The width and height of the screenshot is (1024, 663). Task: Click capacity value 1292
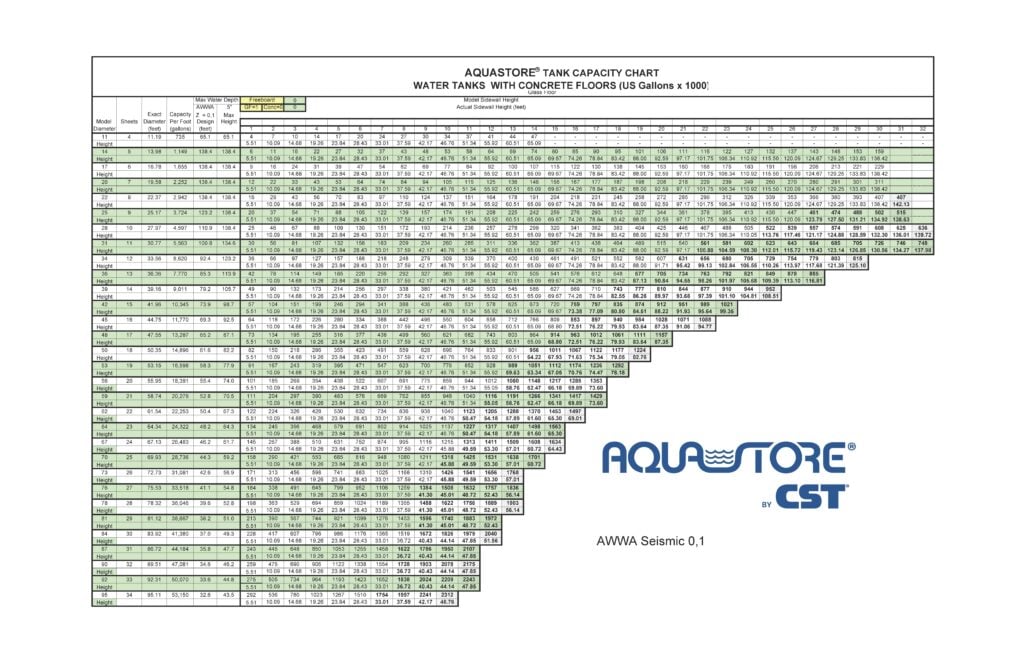click(x=618, y=366)
